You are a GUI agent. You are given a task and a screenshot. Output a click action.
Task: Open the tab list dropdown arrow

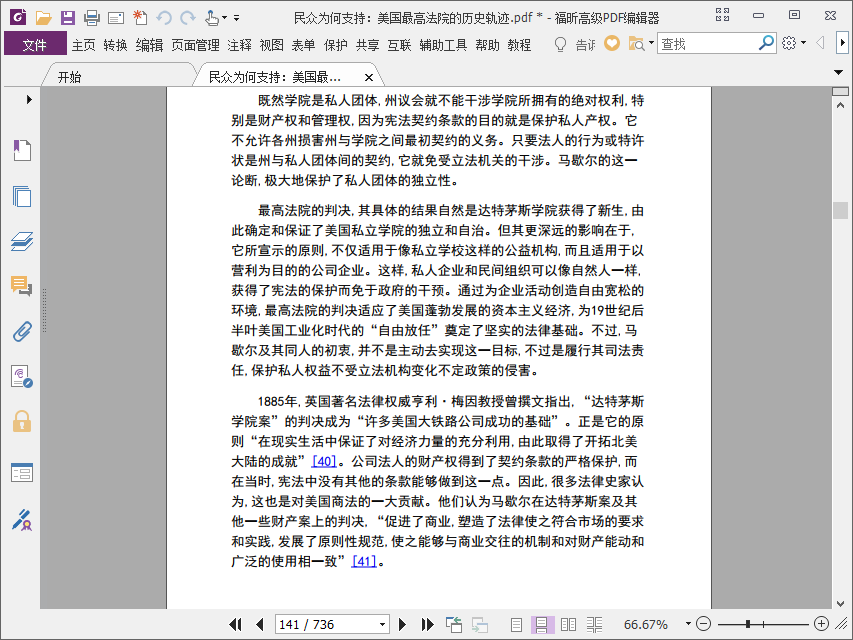[838, 72]
